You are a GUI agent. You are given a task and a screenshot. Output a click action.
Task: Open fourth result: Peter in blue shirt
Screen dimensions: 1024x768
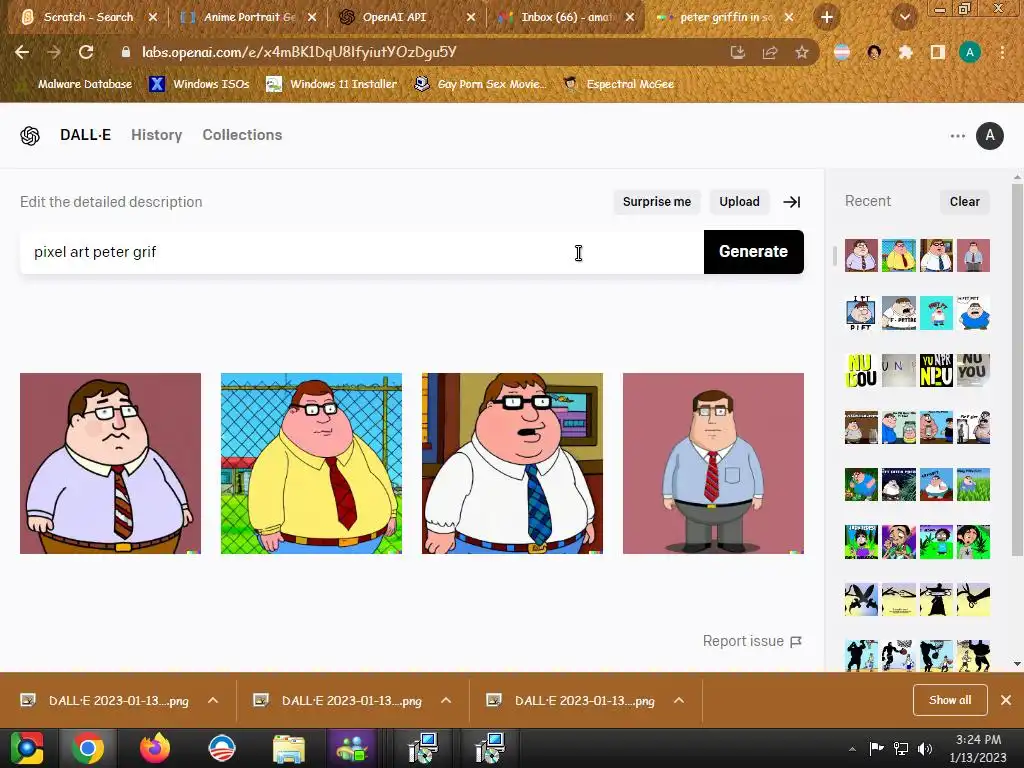click(x=713, y=464)
